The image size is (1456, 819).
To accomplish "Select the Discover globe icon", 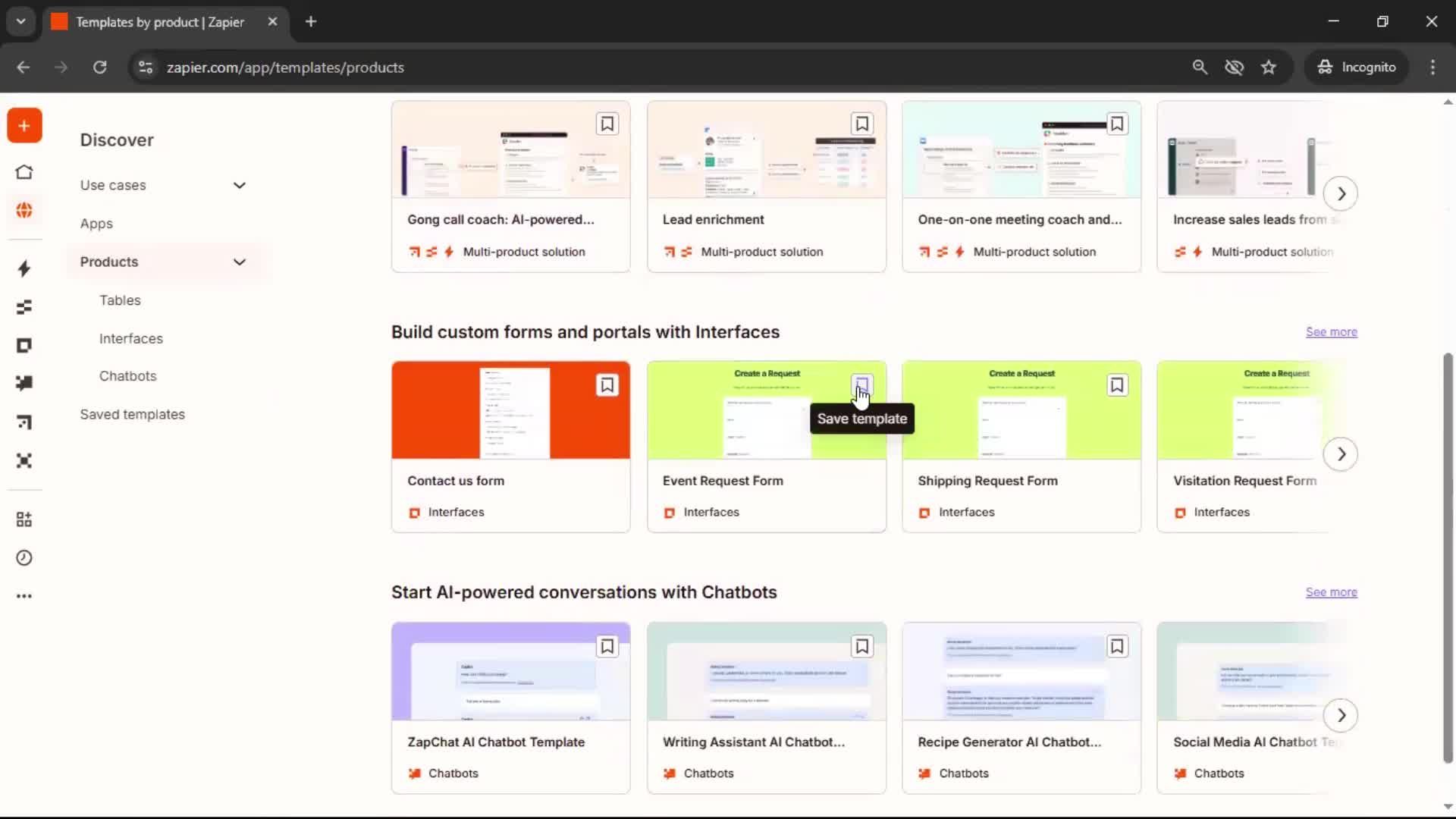I will click(x=24, y=210).
